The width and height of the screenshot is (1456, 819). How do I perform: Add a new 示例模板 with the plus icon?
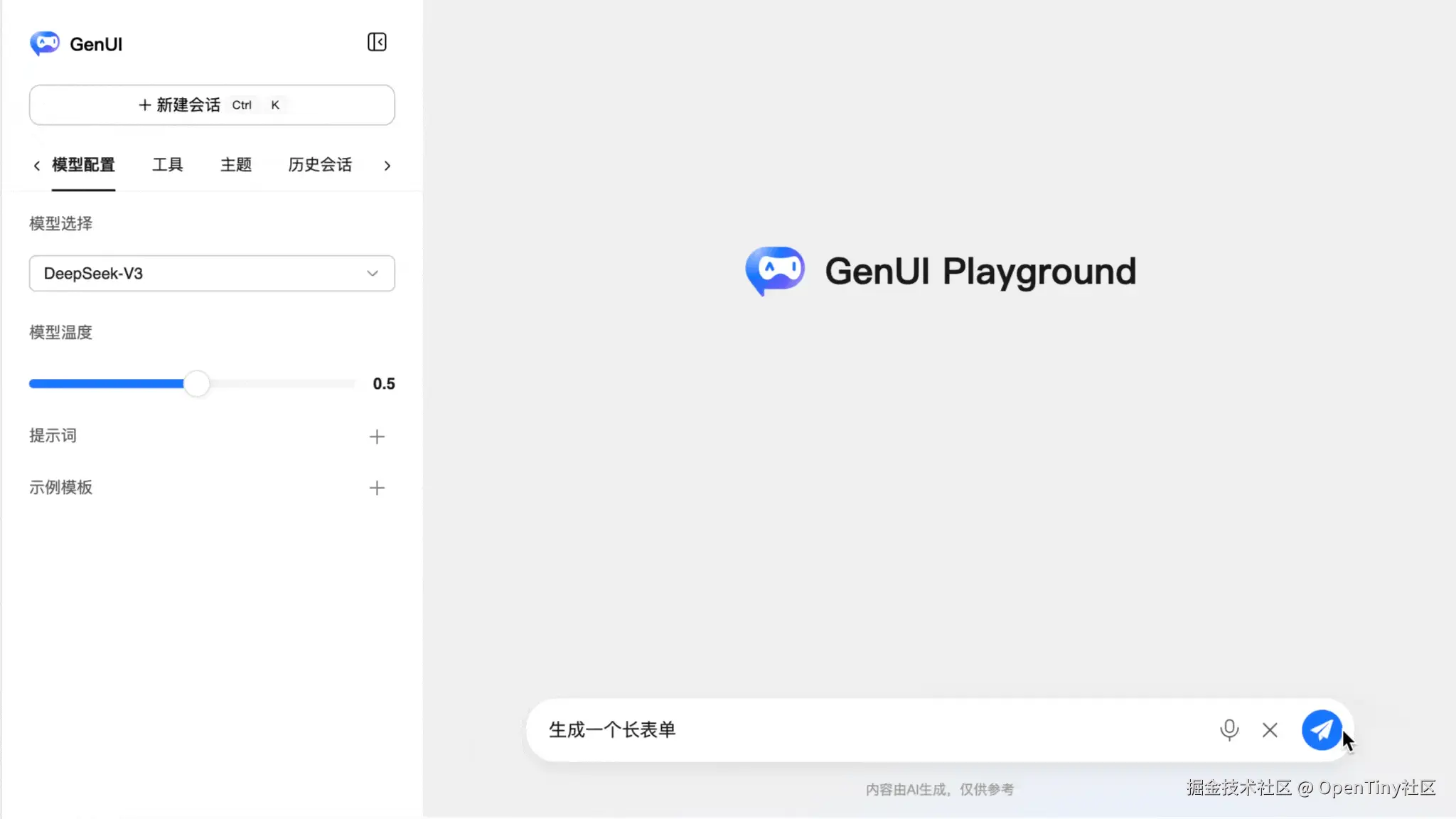point(377,488)
